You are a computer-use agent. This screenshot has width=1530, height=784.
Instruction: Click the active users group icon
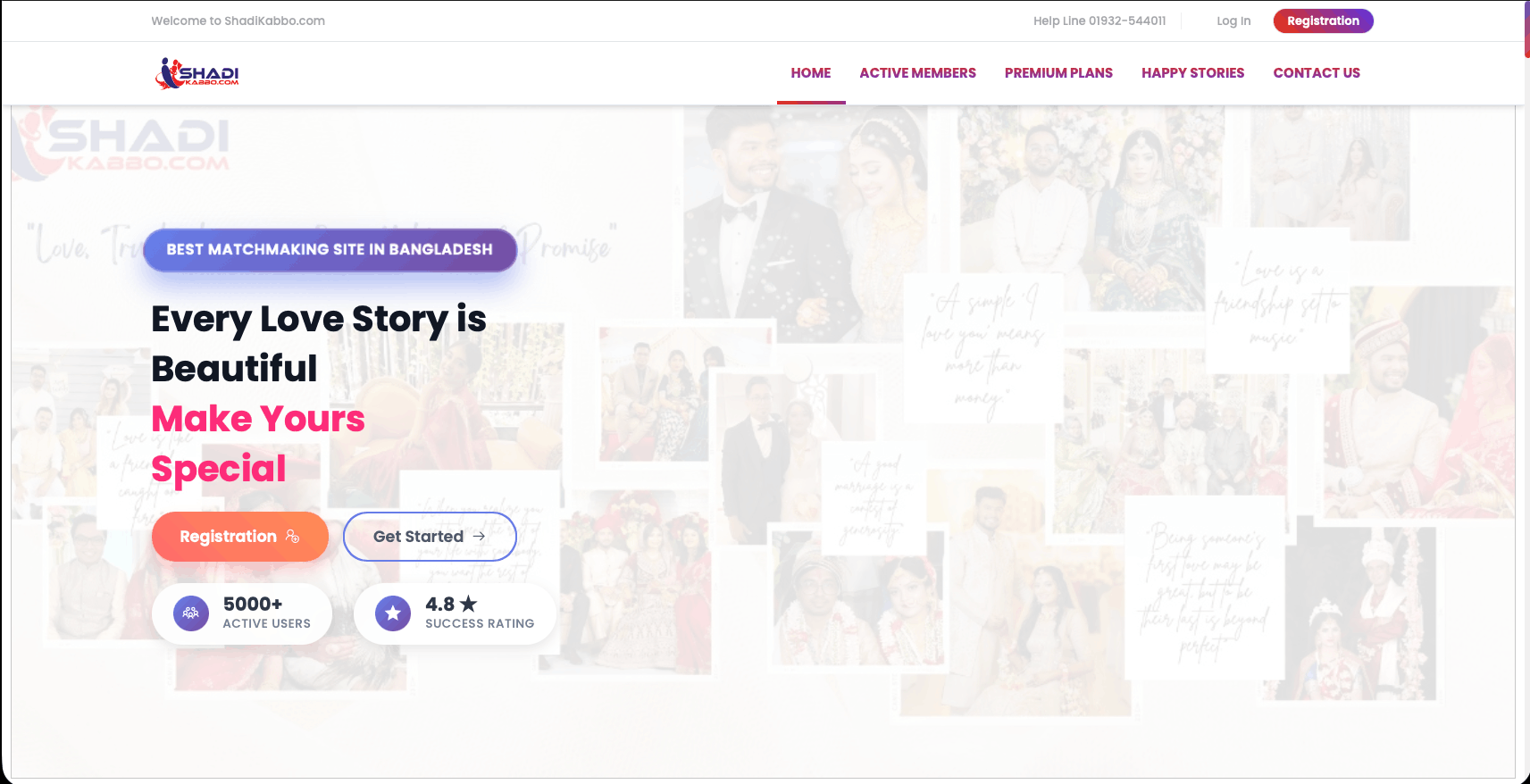coord(190,613)
